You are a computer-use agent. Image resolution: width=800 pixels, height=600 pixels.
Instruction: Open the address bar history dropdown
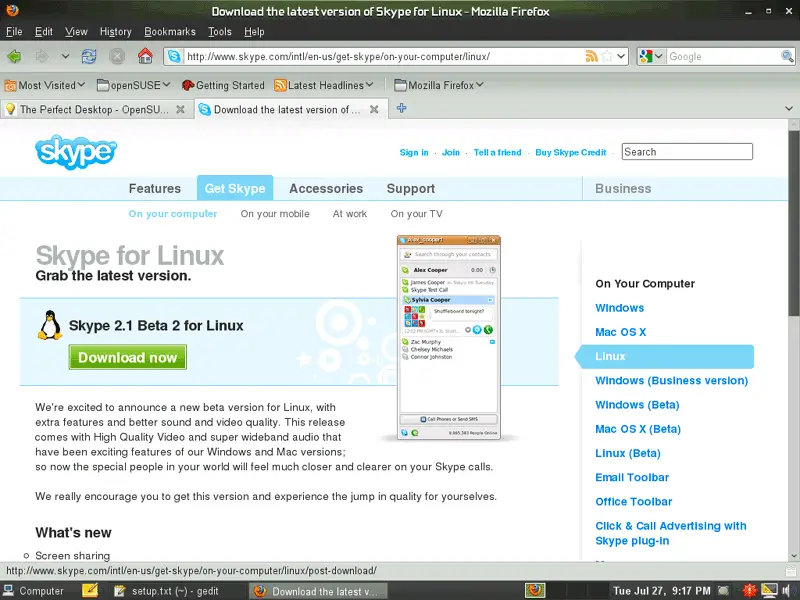[621, 56]
